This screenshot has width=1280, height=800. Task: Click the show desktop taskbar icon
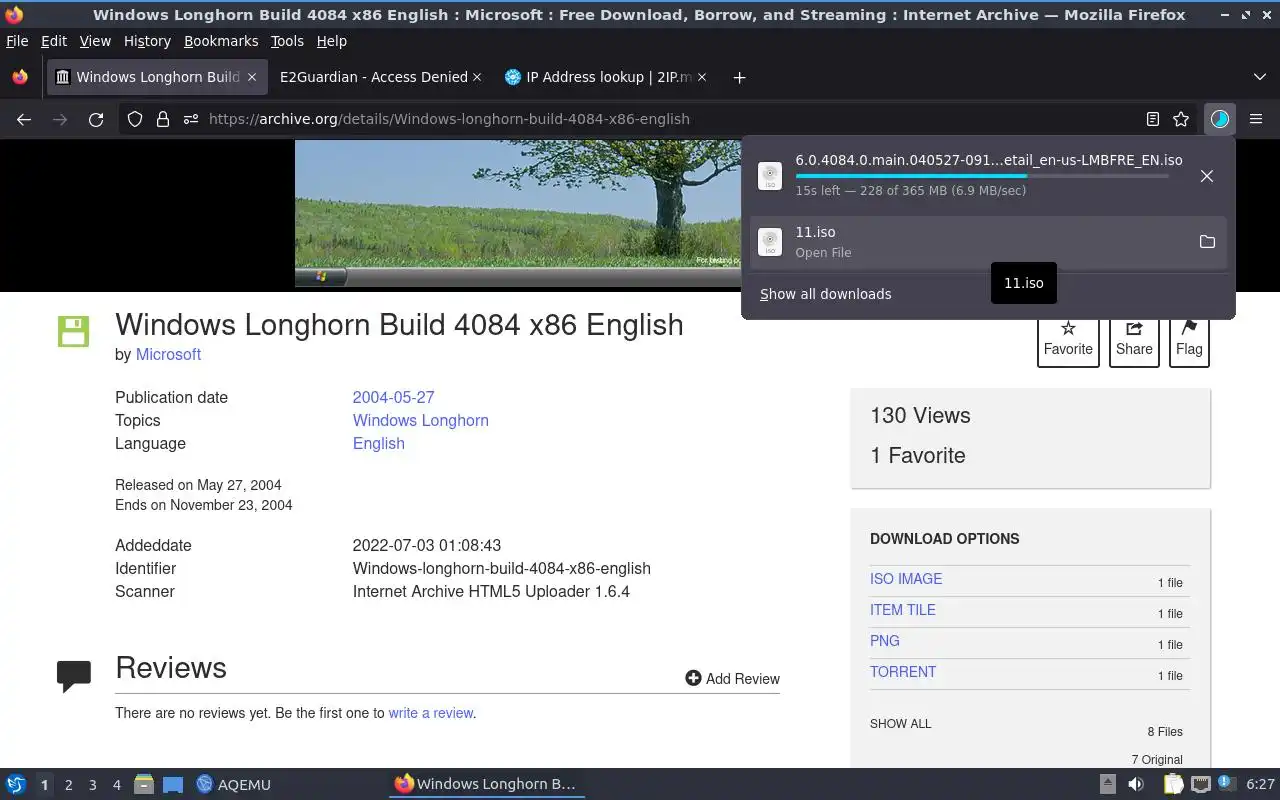173,784
